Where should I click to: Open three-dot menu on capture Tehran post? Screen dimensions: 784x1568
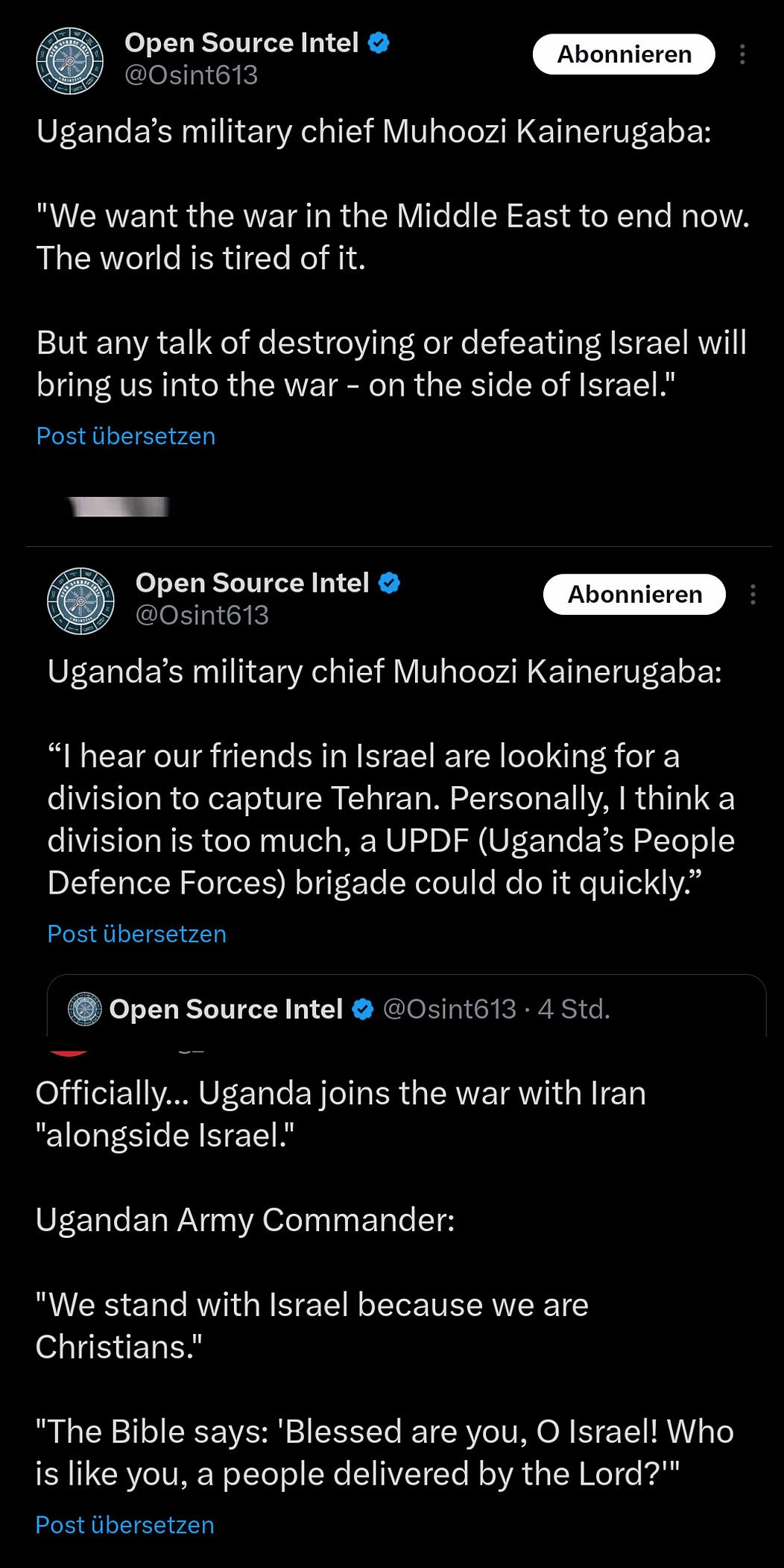[753, 594]
